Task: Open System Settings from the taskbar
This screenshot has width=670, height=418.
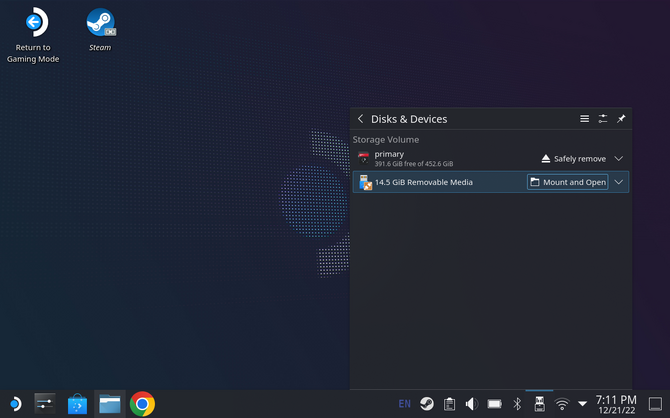Action: tap(45, 404)
